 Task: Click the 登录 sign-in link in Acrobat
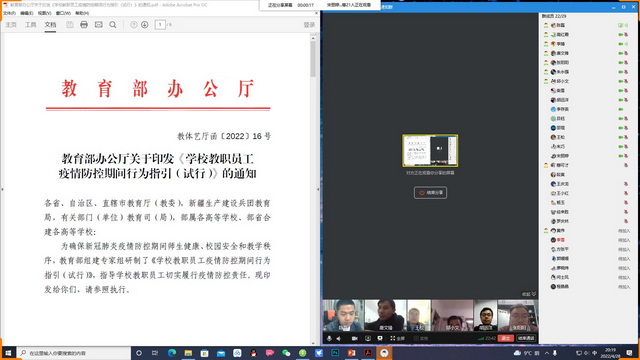pyautogui.click(x=309, y=25)
